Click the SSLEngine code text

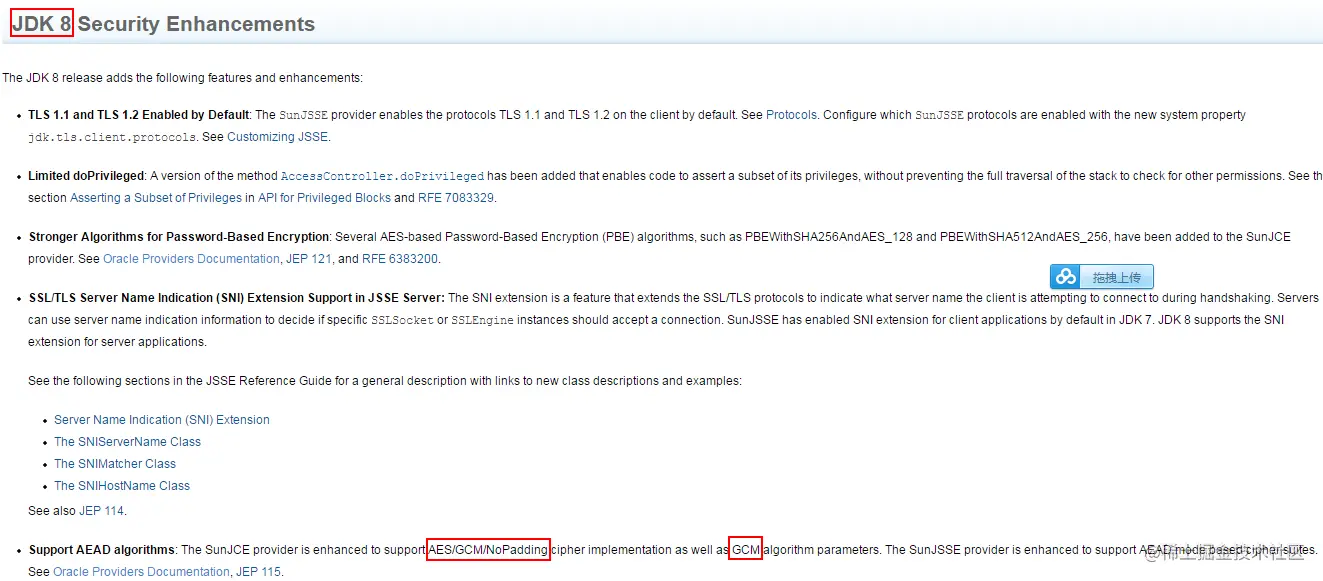(x=482, y=320)
